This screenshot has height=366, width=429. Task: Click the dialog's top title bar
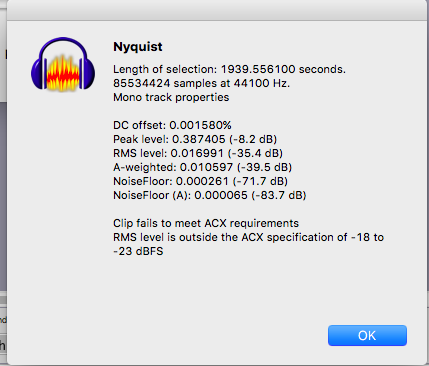coord(216,10)
